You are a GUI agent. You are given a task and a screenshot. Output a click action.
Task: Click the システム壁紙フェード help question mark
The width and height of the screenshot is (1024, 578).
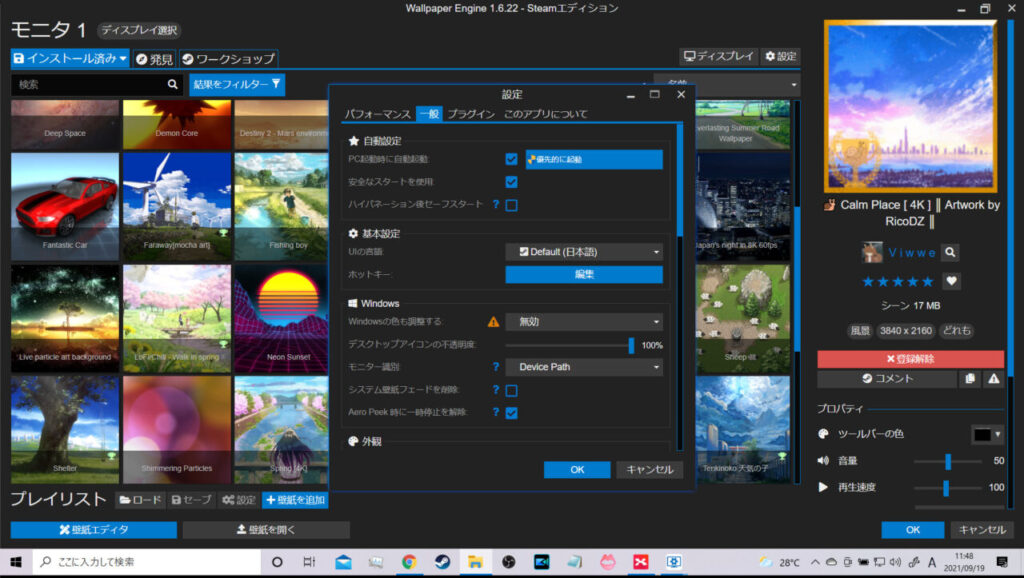coord(496,390)
